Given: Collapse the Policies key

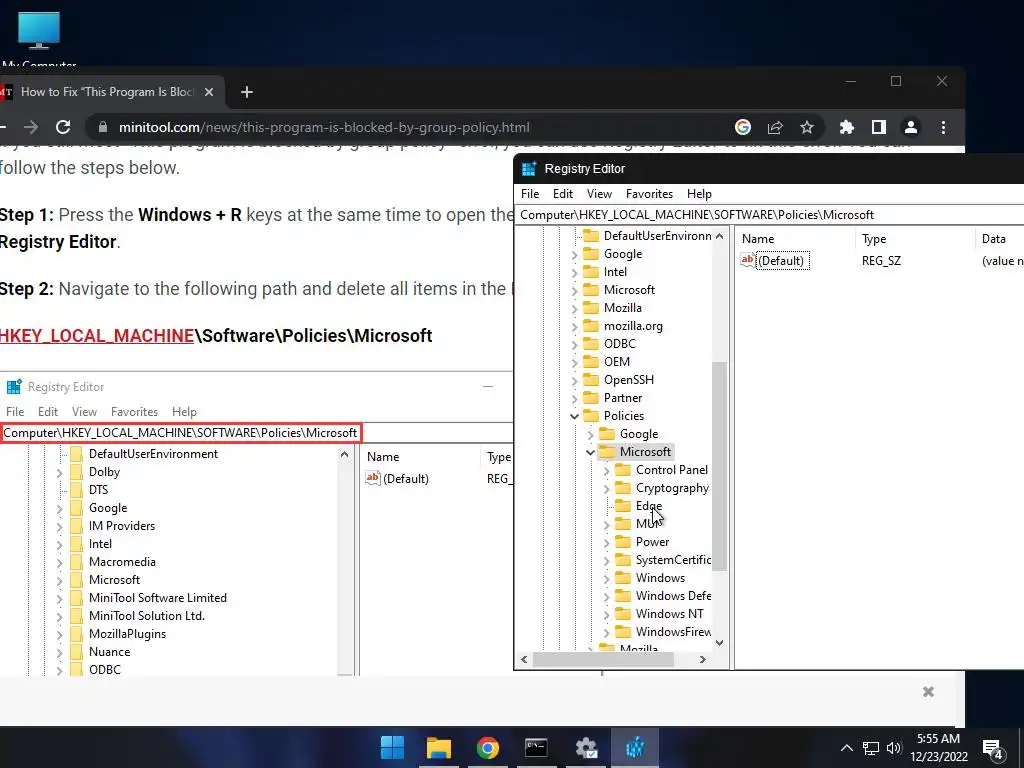Looking at the screenshot, I should tap(574, 416).
